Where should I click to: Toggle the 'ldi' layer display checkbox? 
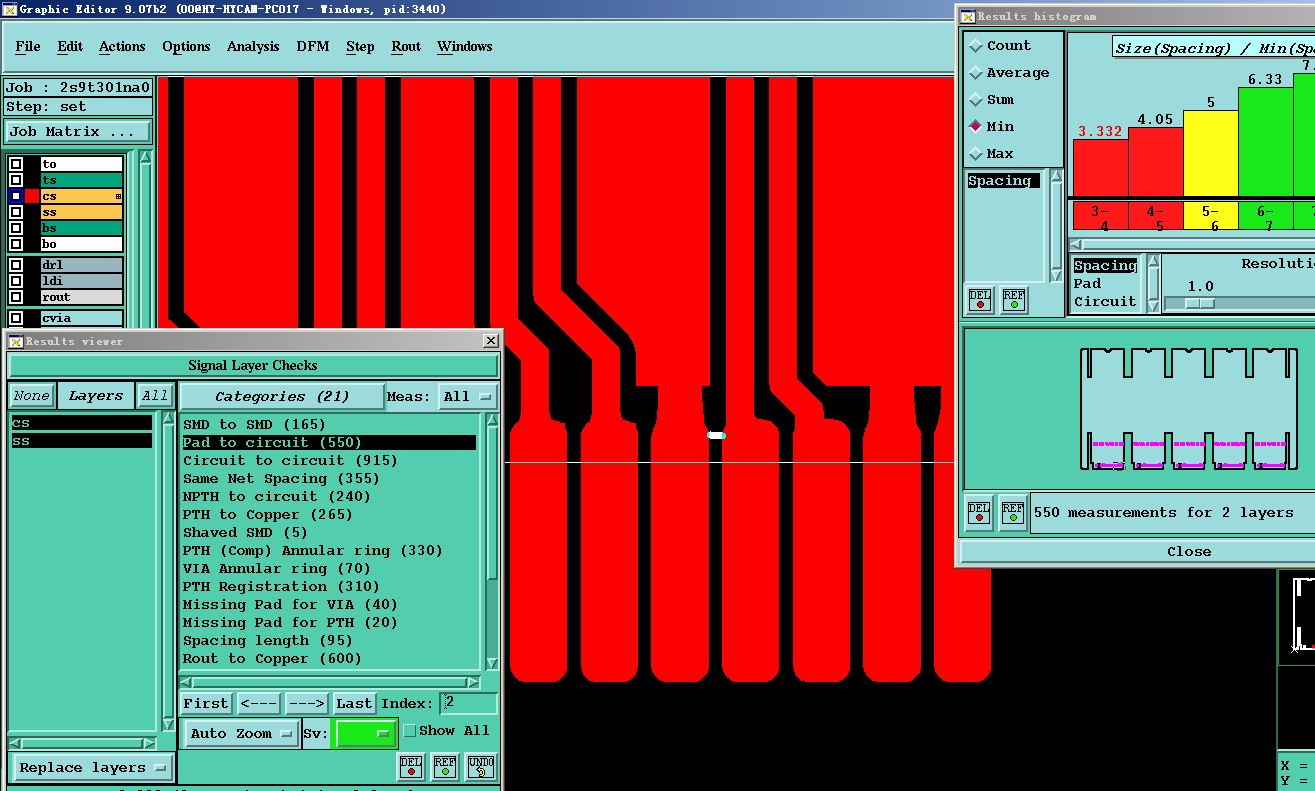[x=16, y=281]
